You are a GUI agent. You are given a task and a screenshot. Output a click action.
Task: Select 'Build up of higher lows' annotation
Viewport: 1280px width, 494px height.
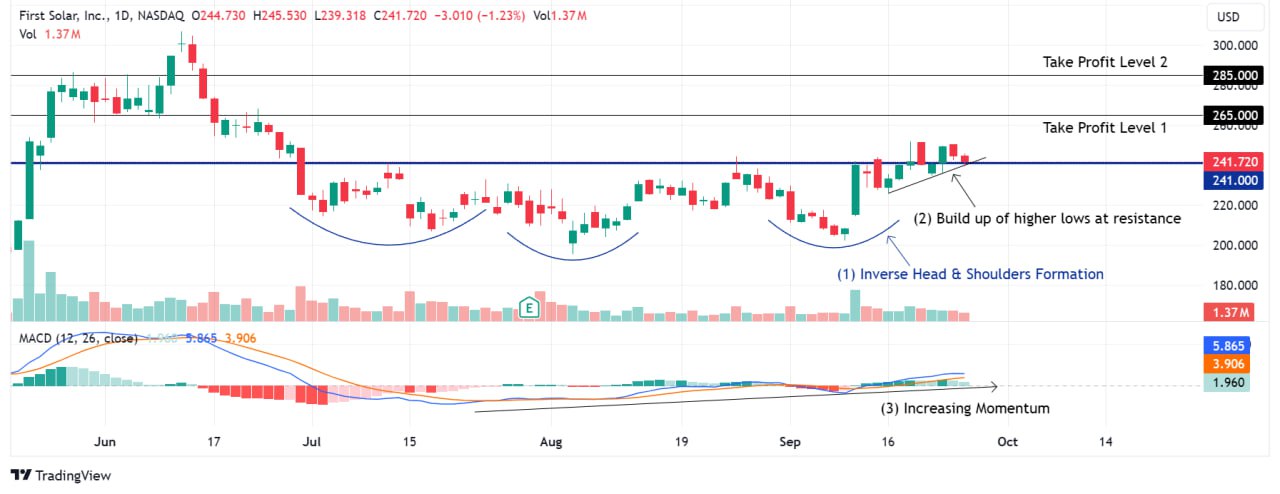point(1048,218)
